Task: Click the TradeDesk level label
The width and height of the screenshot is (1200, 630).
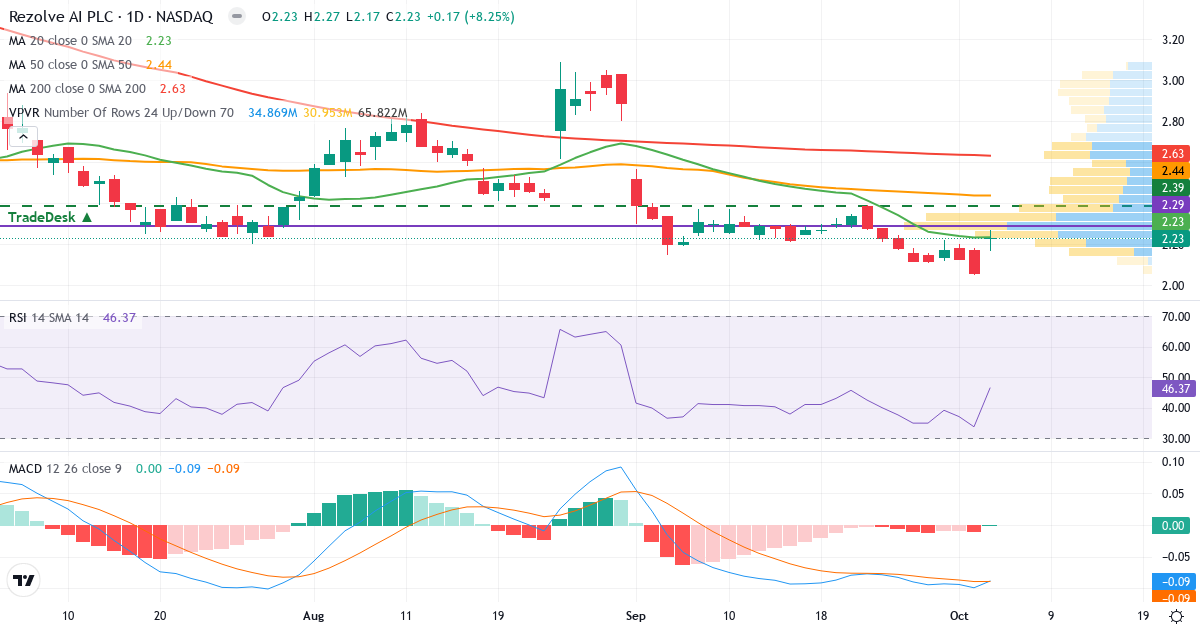Action: tap(50, 217)
